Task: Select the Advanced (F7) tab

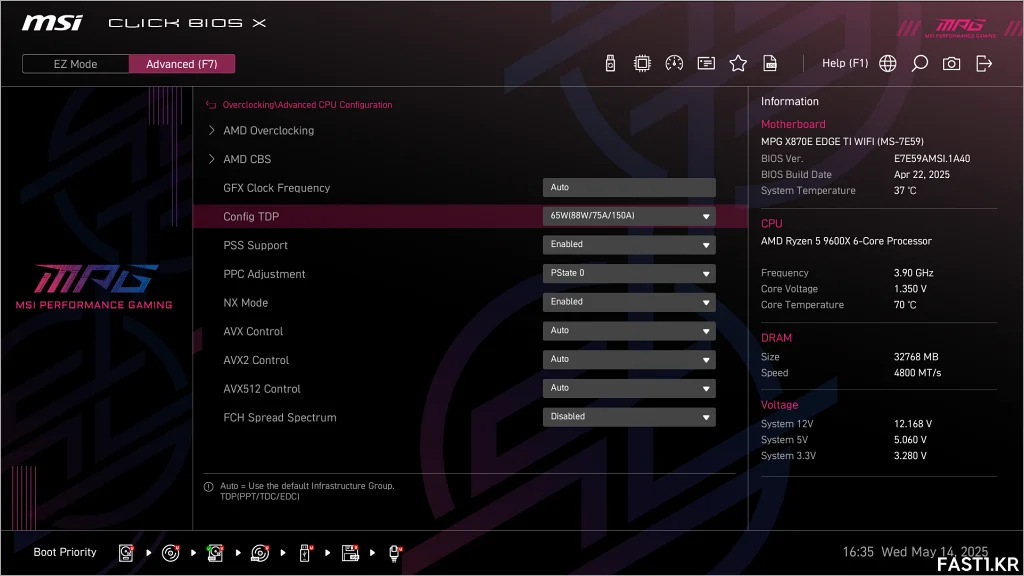Action: point(182,64)
